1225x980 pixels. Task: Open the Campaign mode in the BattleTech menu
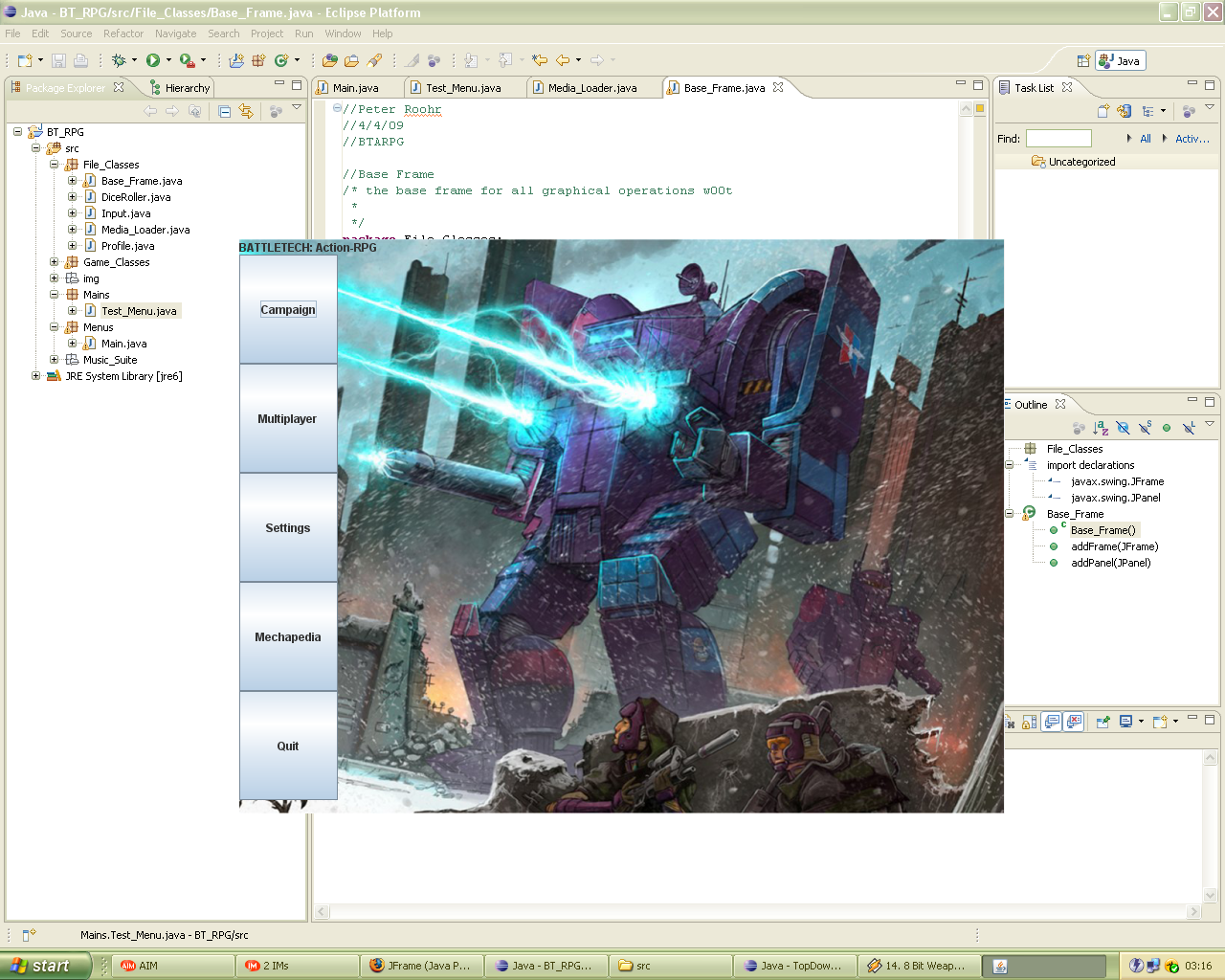(288, 310)
